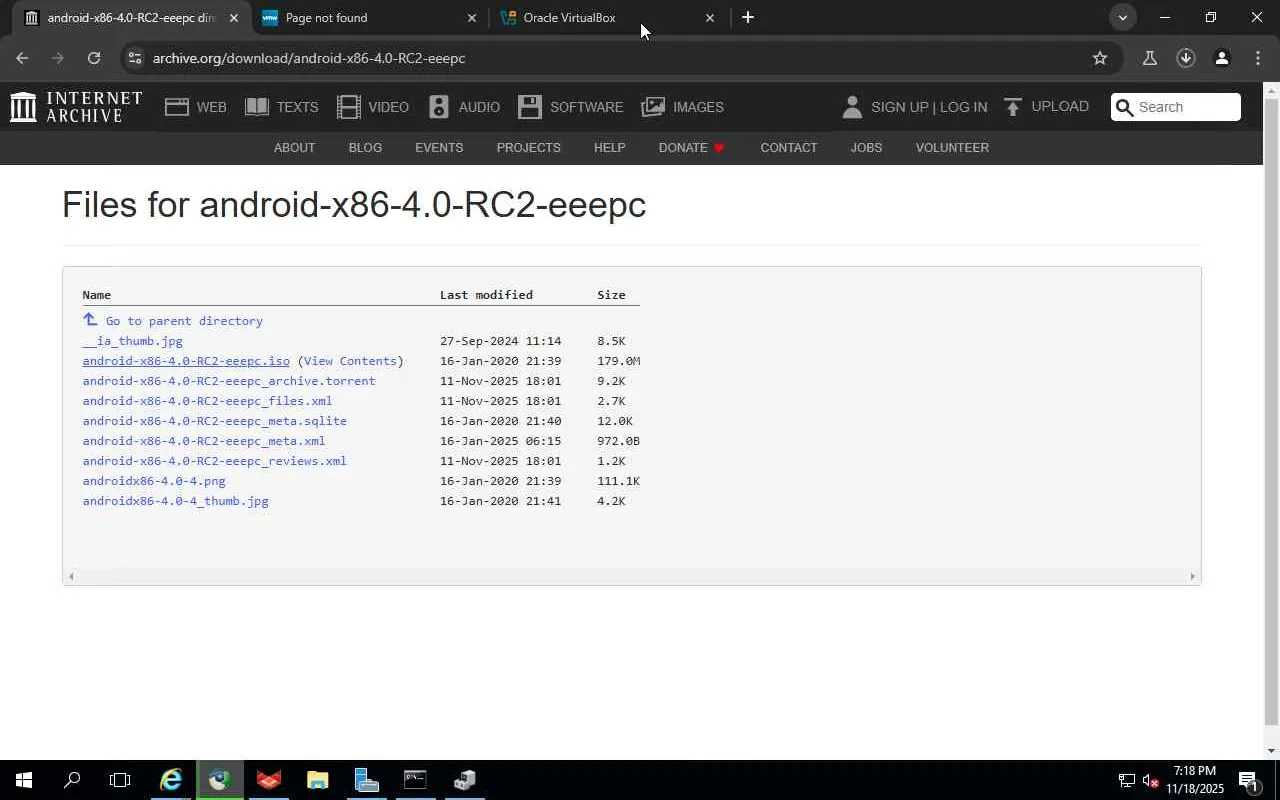This screenshot has height=800, width=1280.
Task: Open the DONATE link
Action: pos(691,147)
